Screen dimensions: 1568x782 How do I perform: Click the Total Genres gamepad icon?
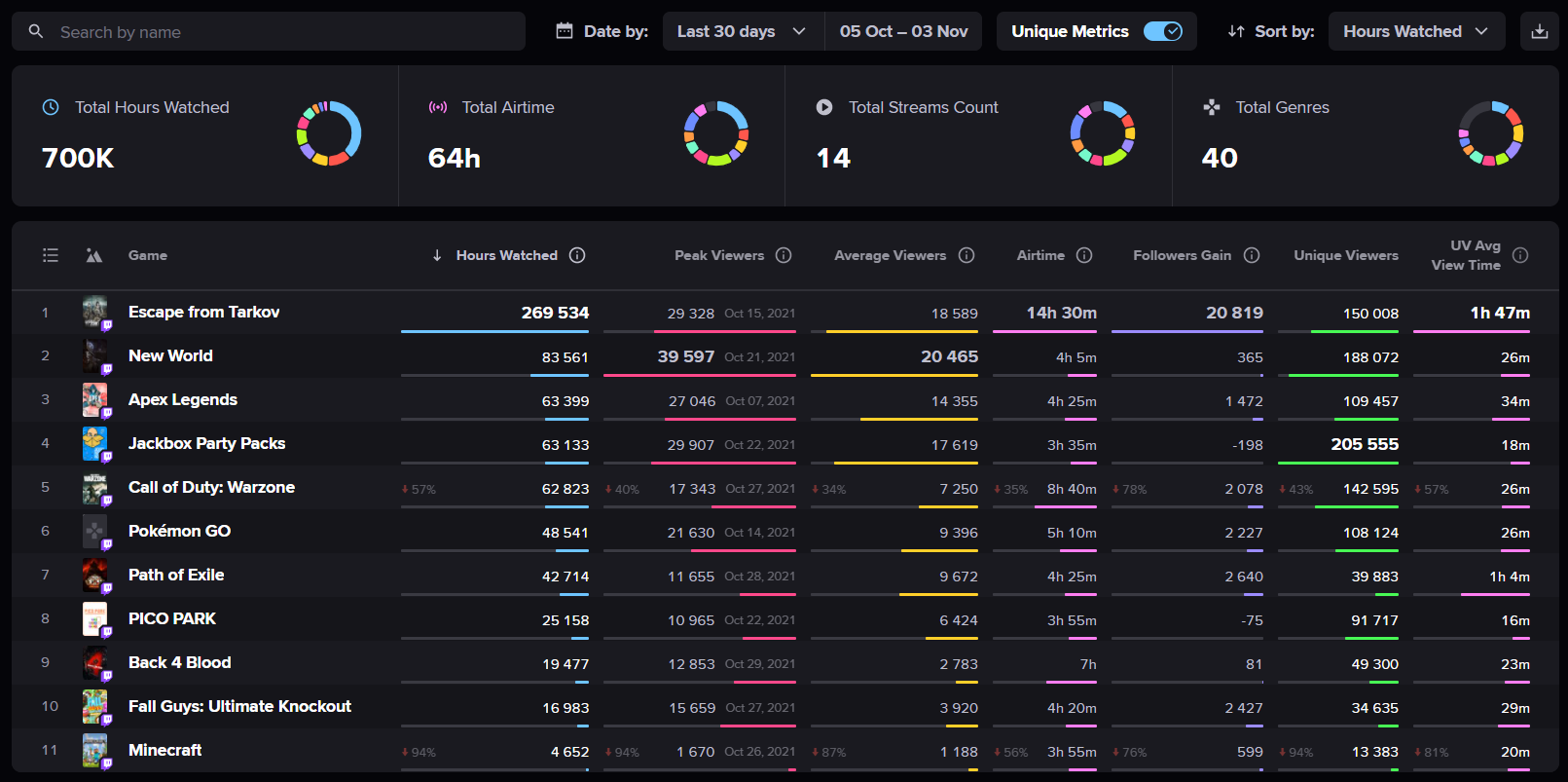click(x=1211, y=107)
